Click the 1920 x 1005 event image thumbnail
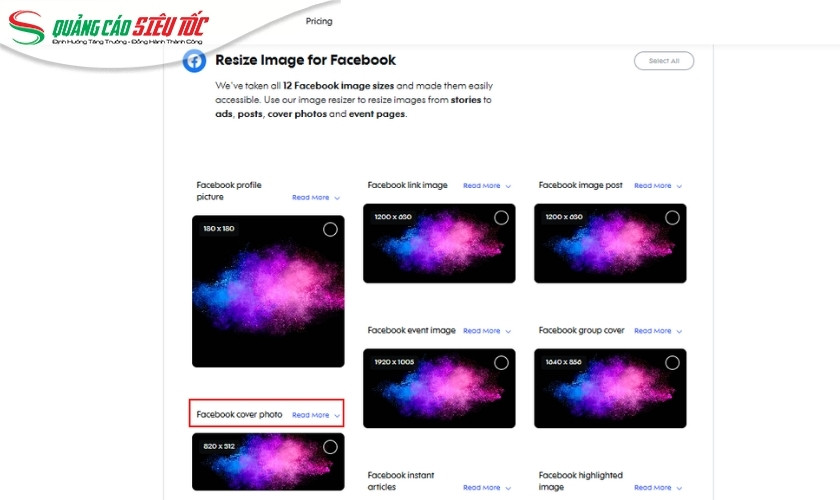840x500 pixels. tap(439, 389)
